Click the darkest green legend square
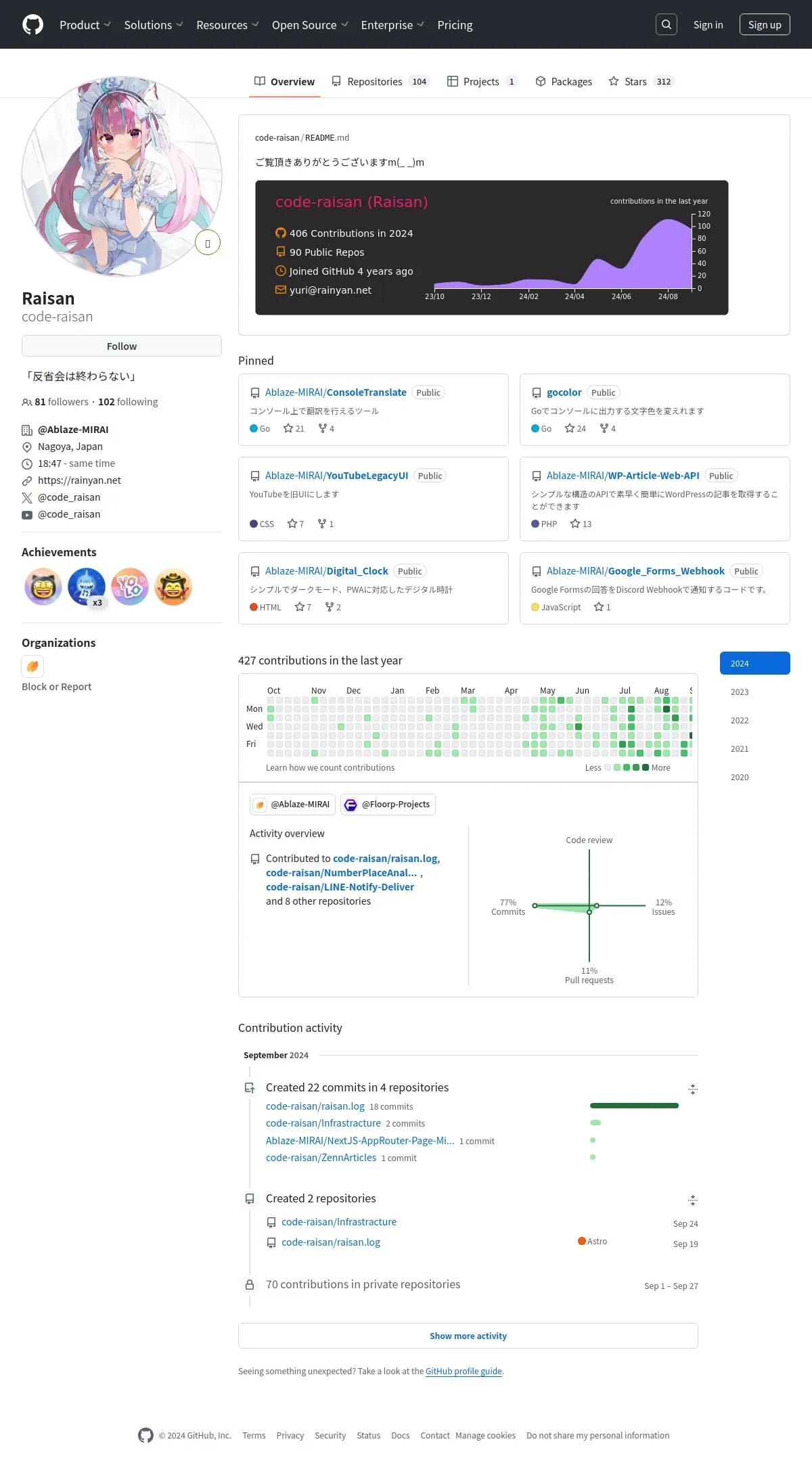Image resolution: width=812 pixels, height=1471 pixels. tap(646, 767)
